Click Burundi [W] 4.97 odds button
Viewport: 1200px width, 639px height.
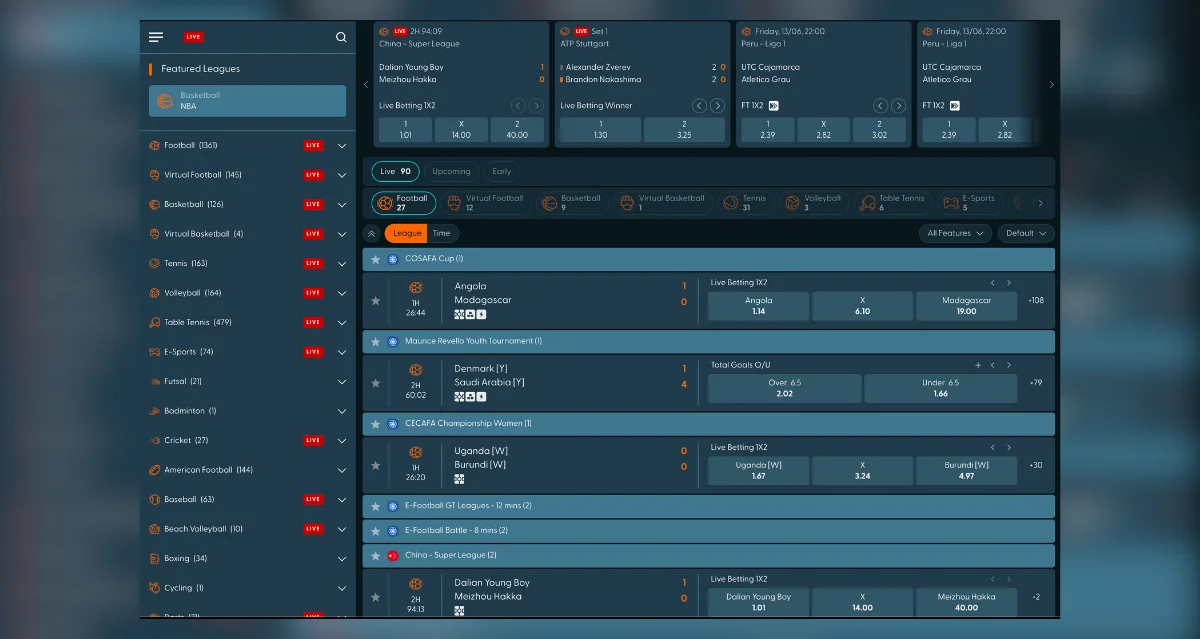[966, 470]
